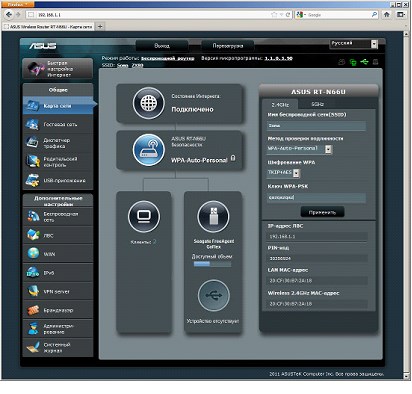Image resolution: width=412 pixels, height=394 pixels.
Task: Open the browser bookmarks menu button
Action: tap(401, 15)
